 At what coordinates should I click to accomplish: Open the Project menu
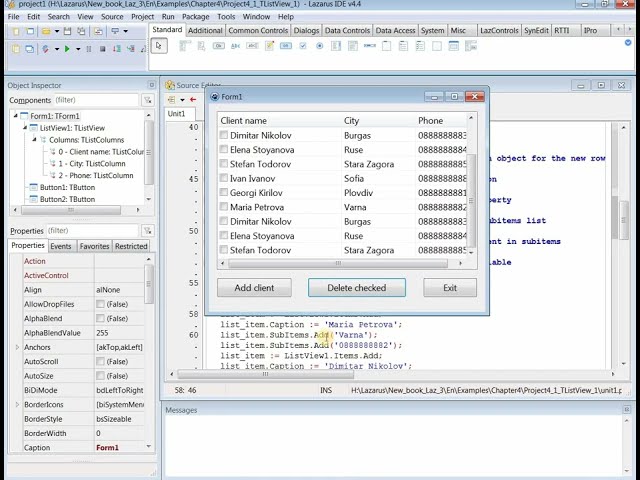pos(142,17)
